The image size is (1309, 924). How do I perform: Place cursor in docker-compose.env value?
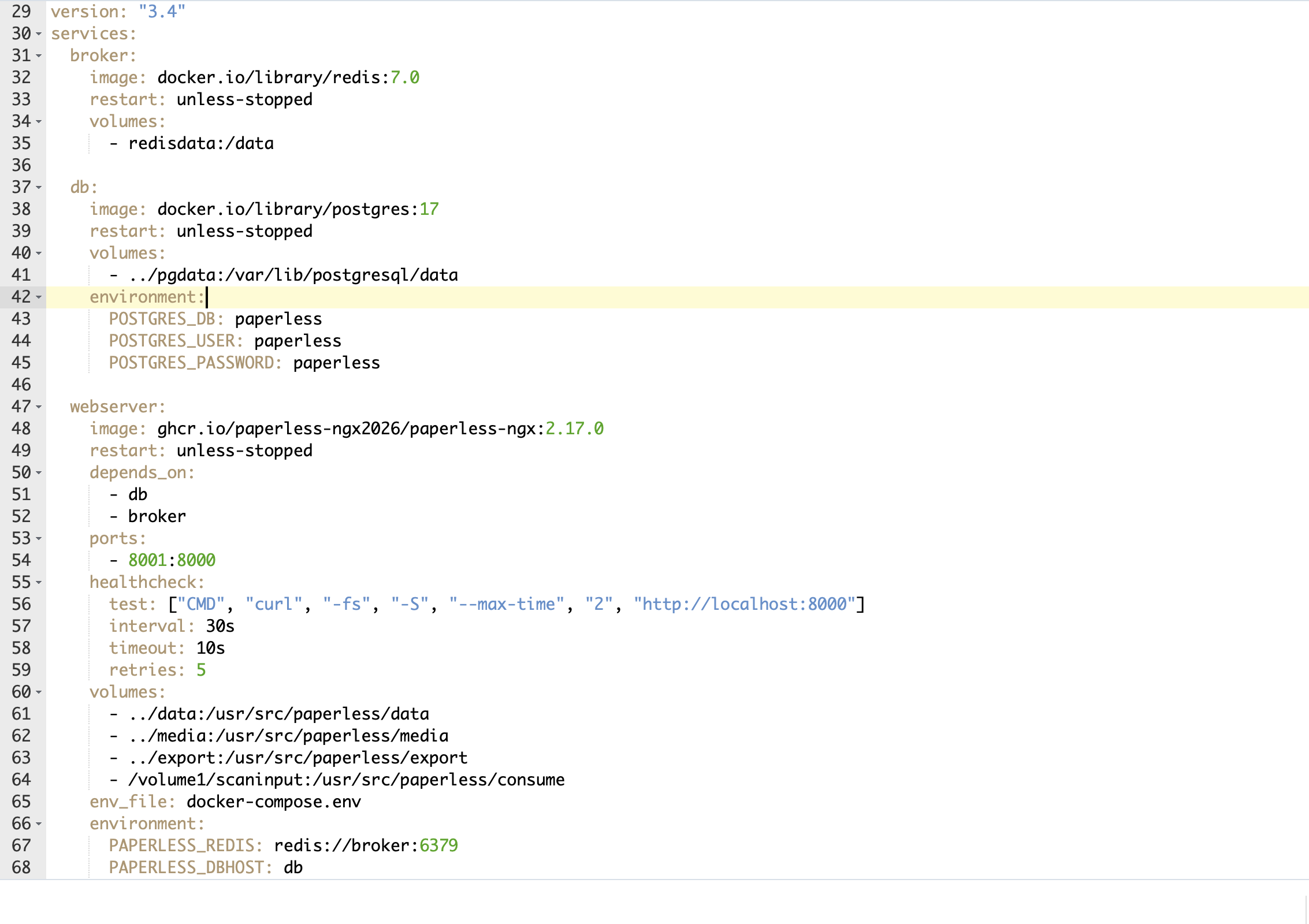pos(273,802)
